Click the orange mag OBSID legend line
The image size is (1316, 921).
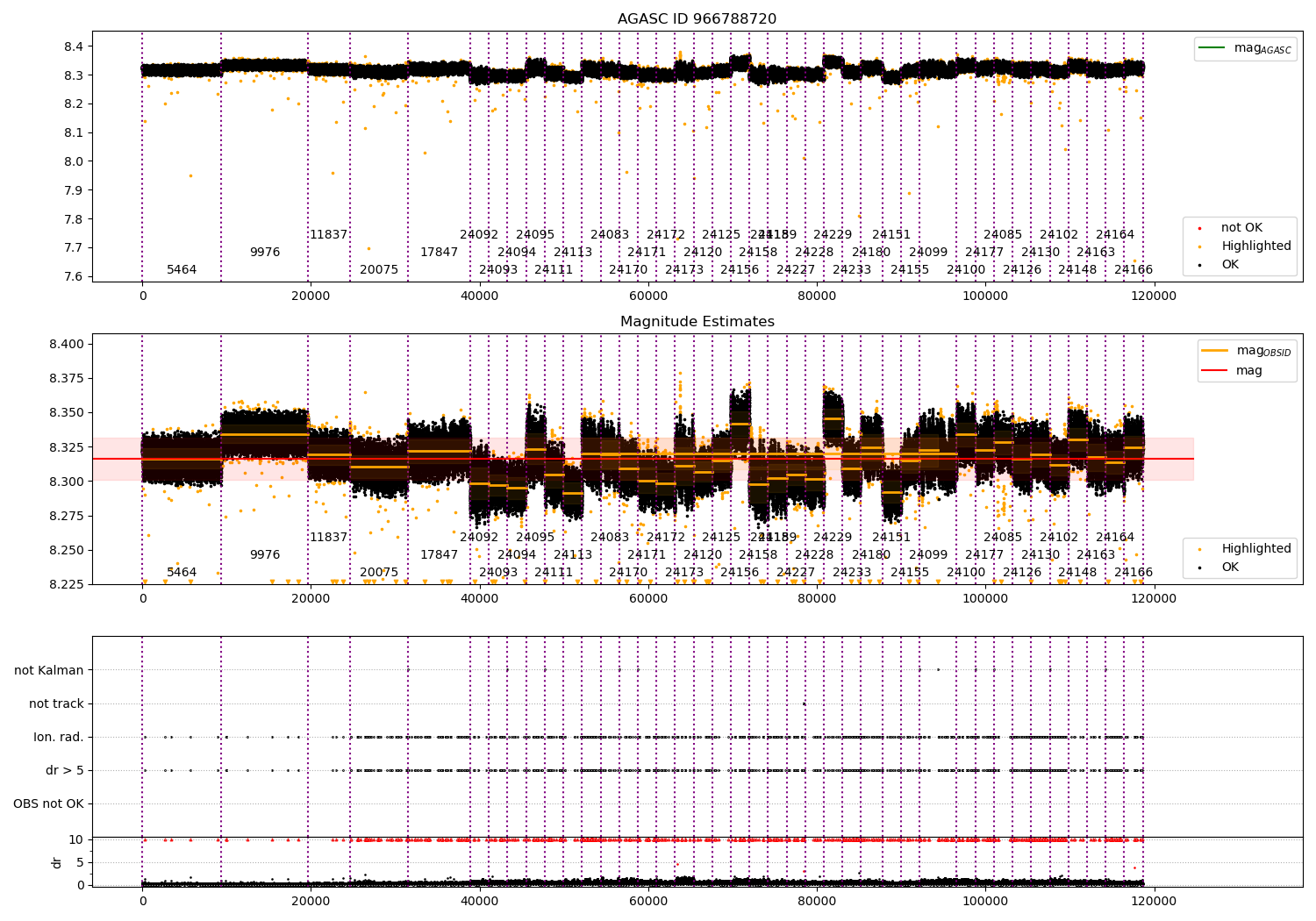point(1215,350)
